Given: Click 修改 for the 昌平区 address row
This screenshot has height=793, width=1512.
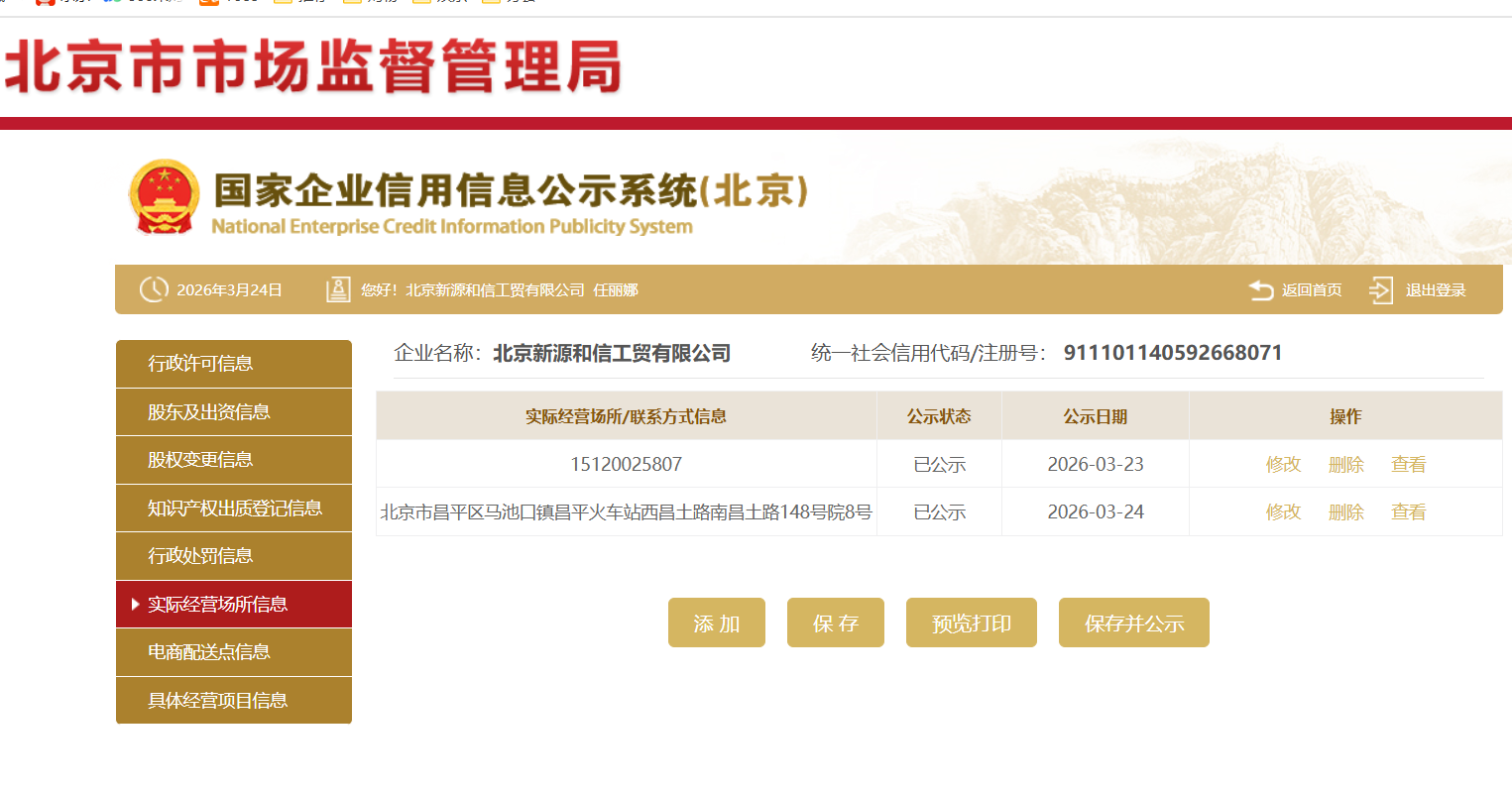Looking at the screenshot, I should [1283, 511].
